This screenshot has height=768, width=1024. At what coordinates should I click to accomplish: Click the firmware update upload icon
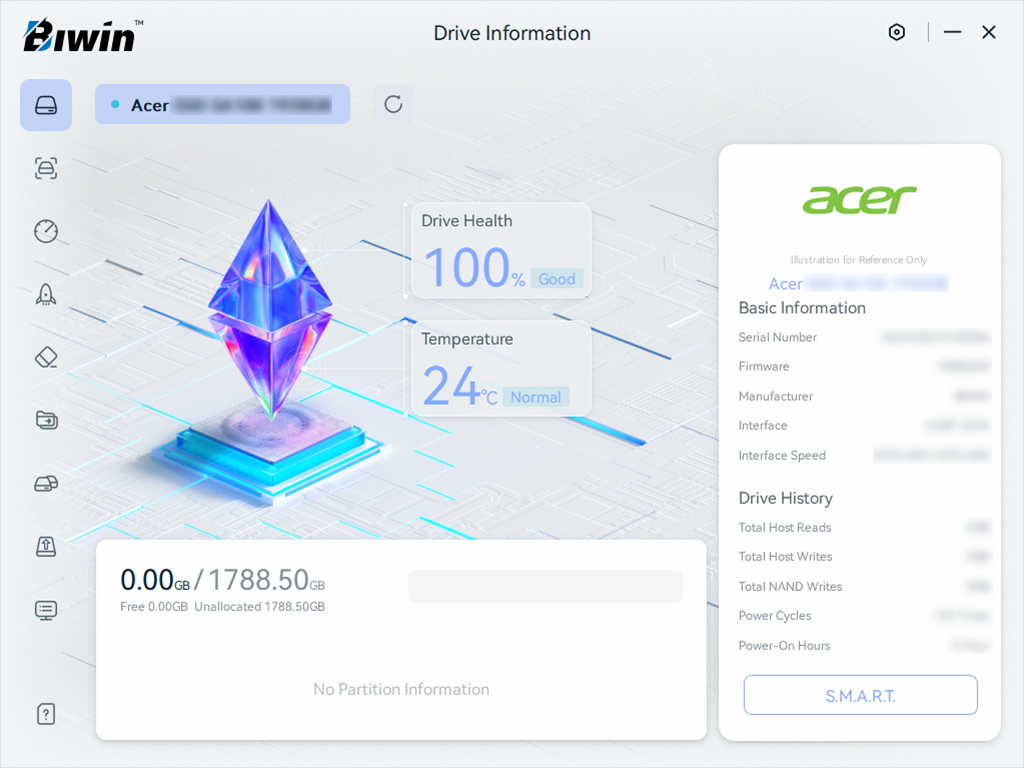coord(46,546)
